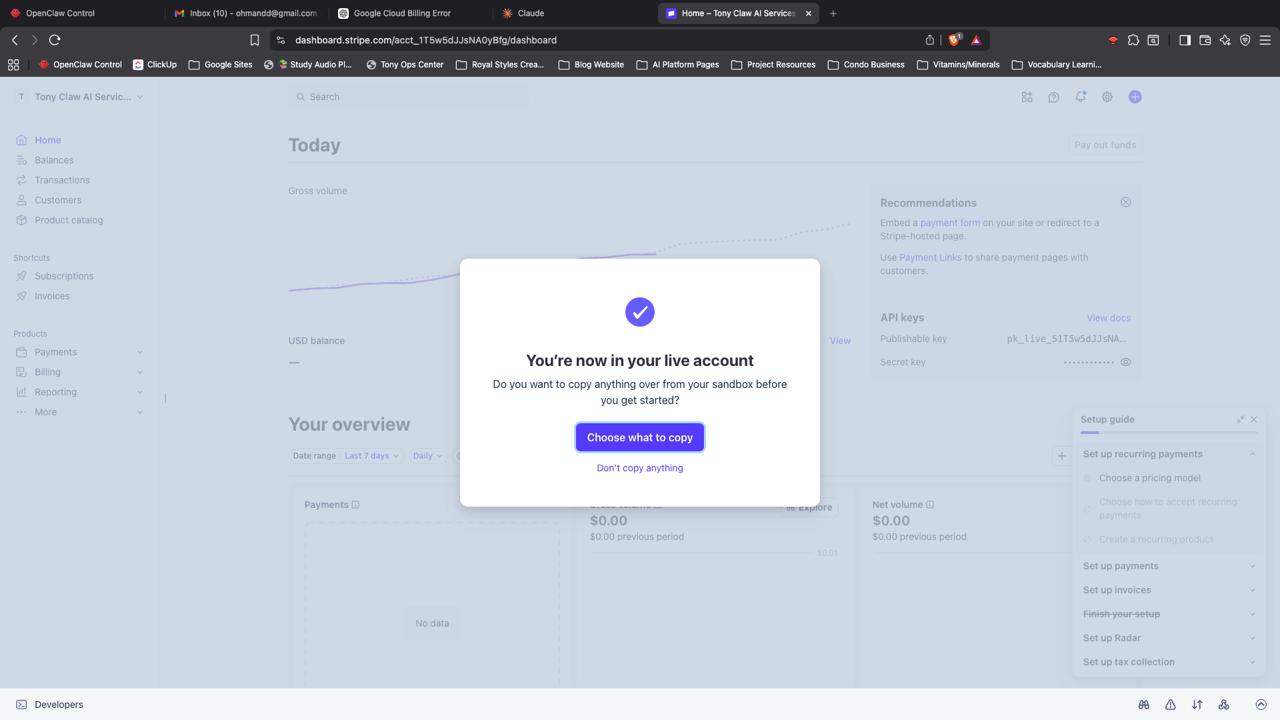The image size is (1280, 720).
Task: Open Tony Claw AI account switcher dropdown
Action: 81,97
